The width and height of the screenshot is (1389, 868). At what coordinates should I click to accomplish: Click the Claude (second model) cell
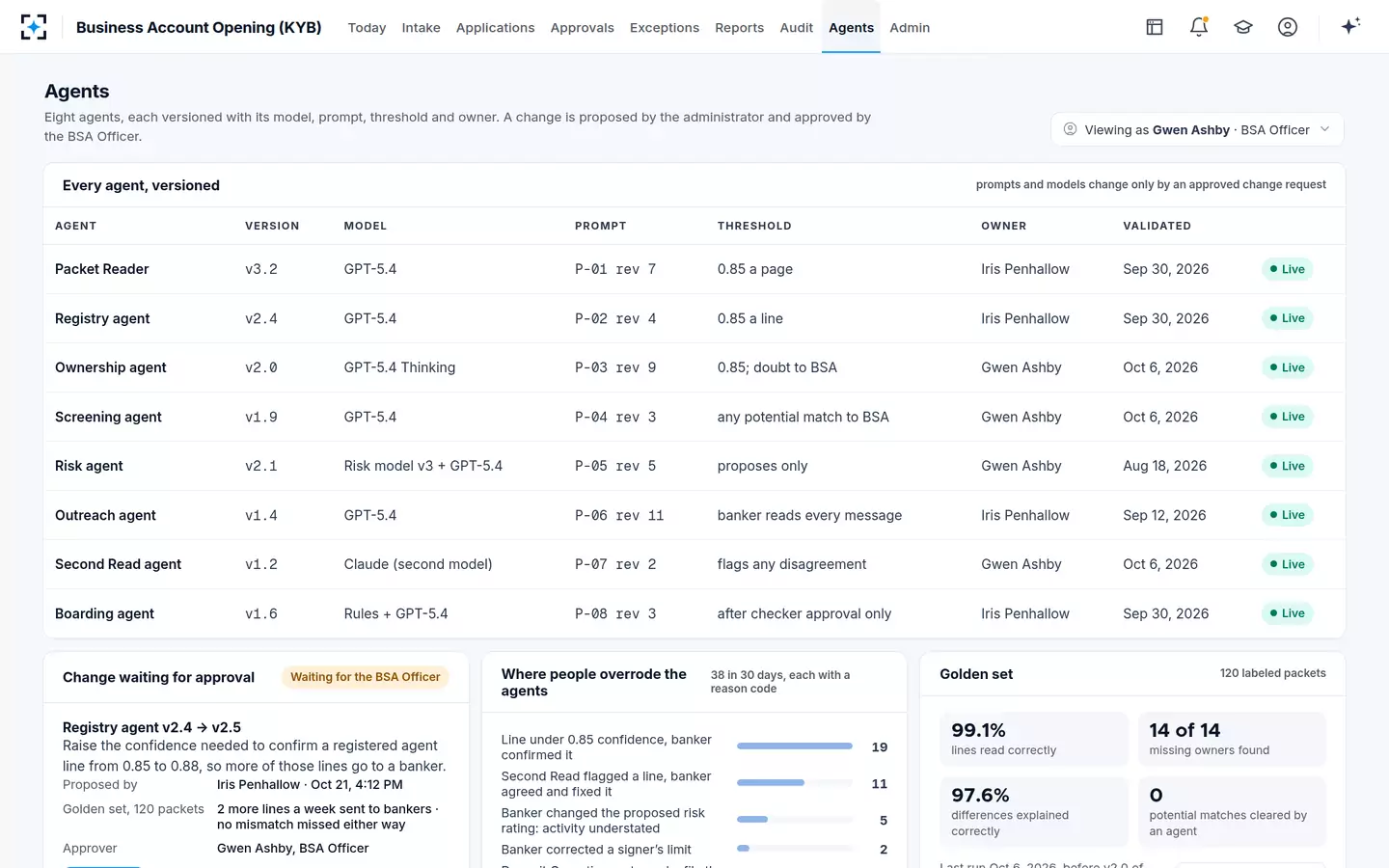click(418, 564)
